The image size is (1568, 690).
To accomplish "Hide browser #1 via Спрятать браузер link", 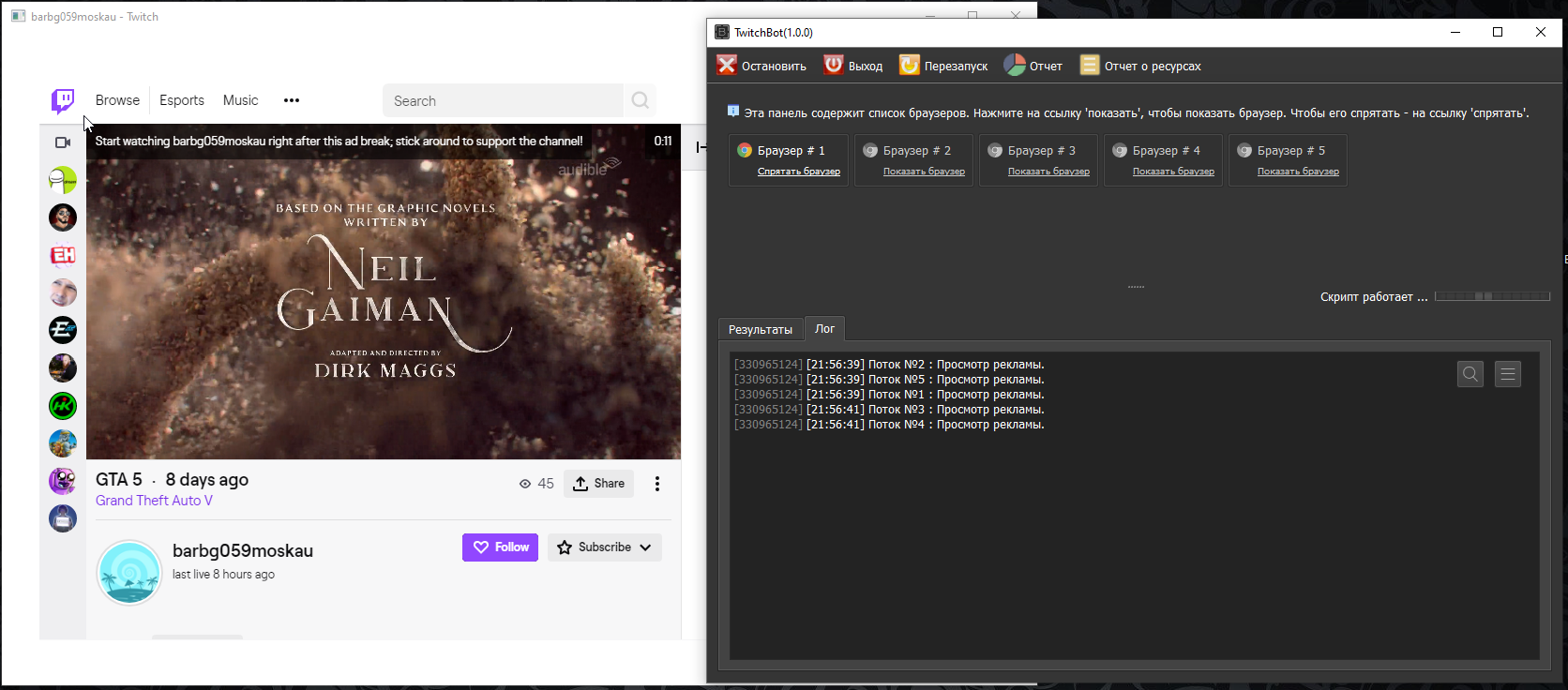I will pyautogui.click(x=798, y=172).
